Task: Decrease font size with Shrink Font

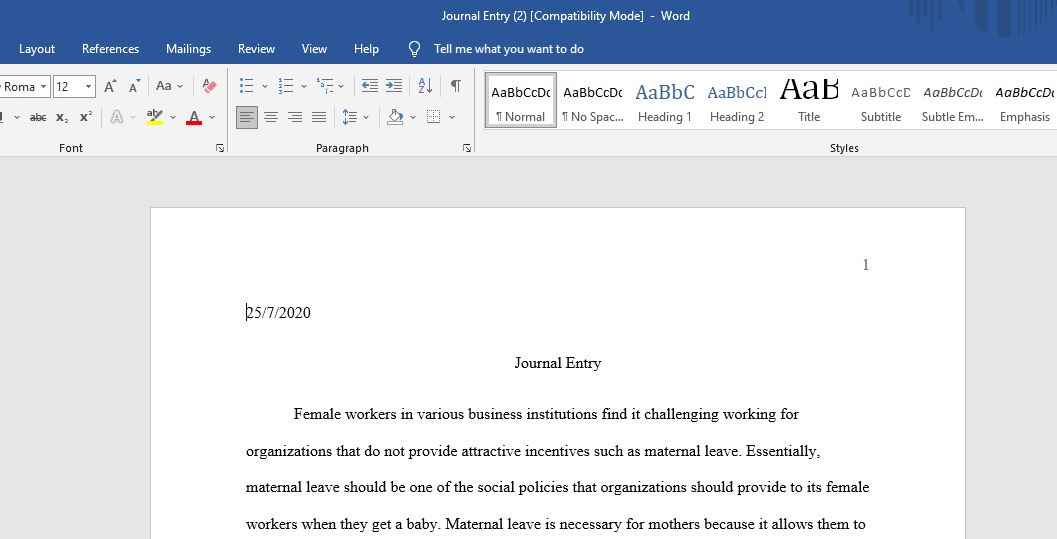Action: click(x=134, y=86)
